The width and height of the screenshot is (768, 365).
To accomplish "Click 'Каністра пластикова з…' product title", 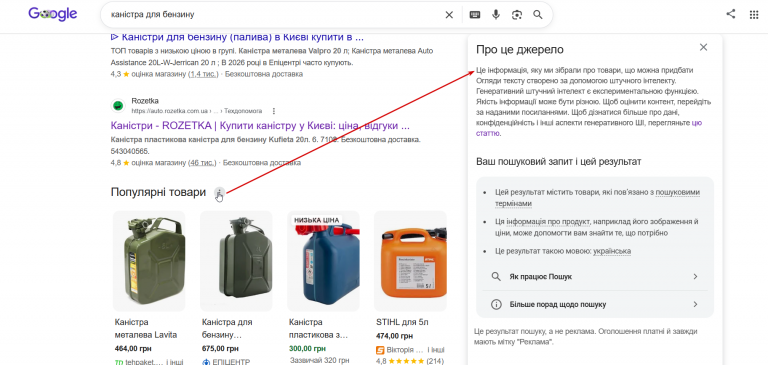I will [x=318, y=329].
